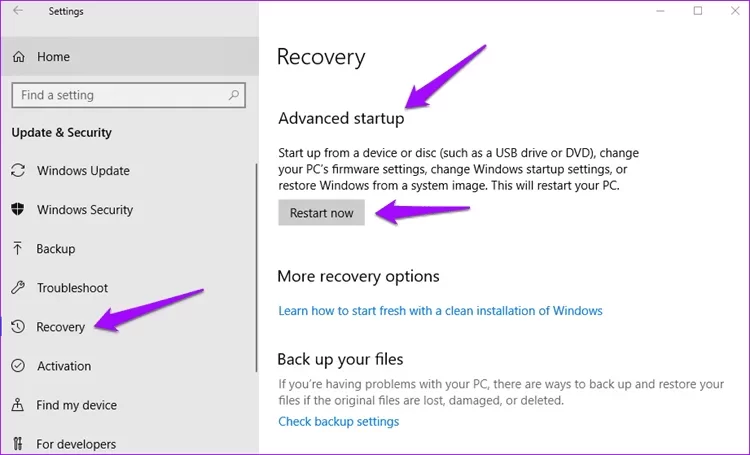Click the Home icon in sidebar
Screen dimensions: 750x455
point(18,57)
